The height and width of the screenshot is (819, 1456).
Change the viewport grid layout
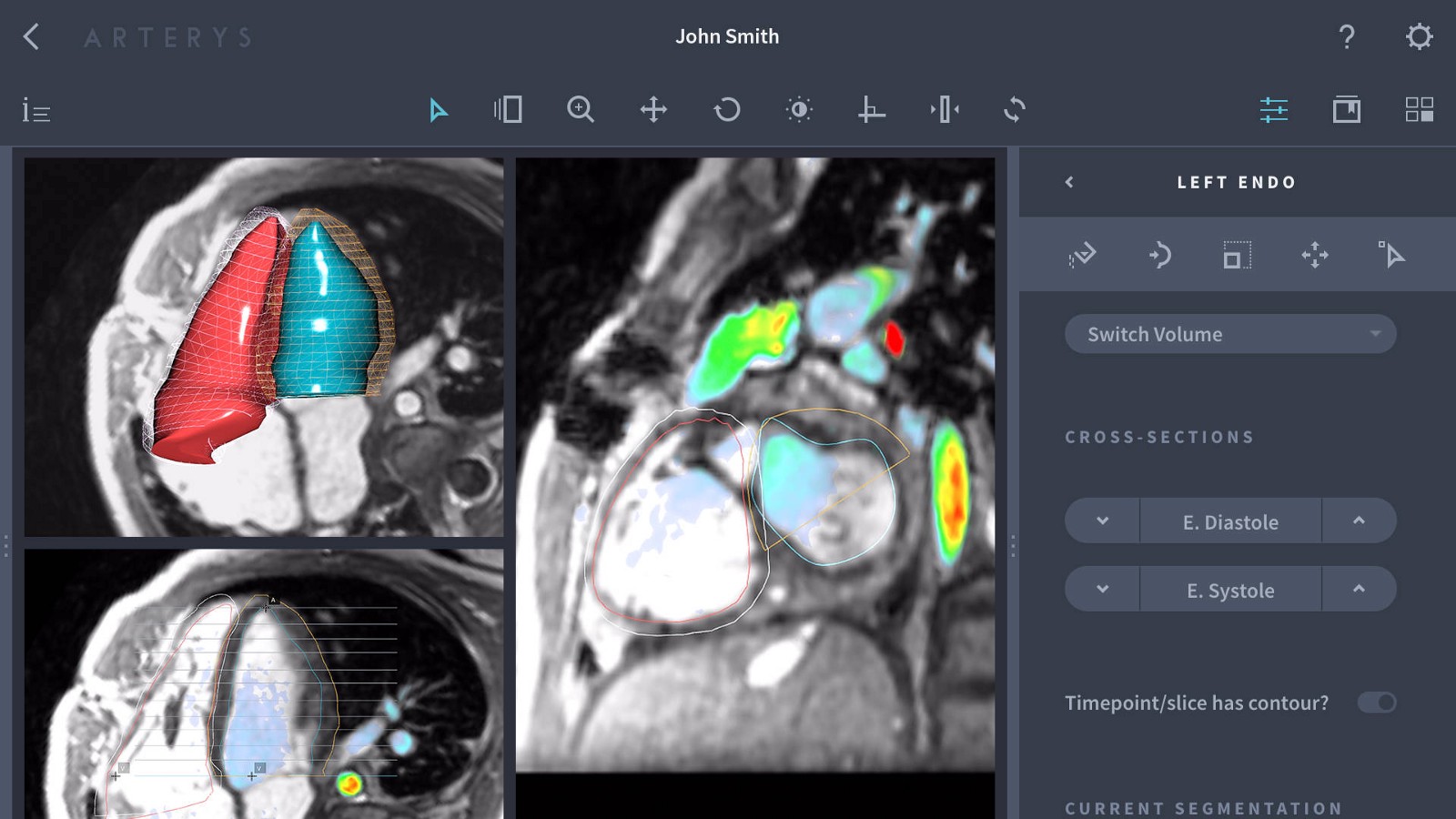[x=1420, y=110]
